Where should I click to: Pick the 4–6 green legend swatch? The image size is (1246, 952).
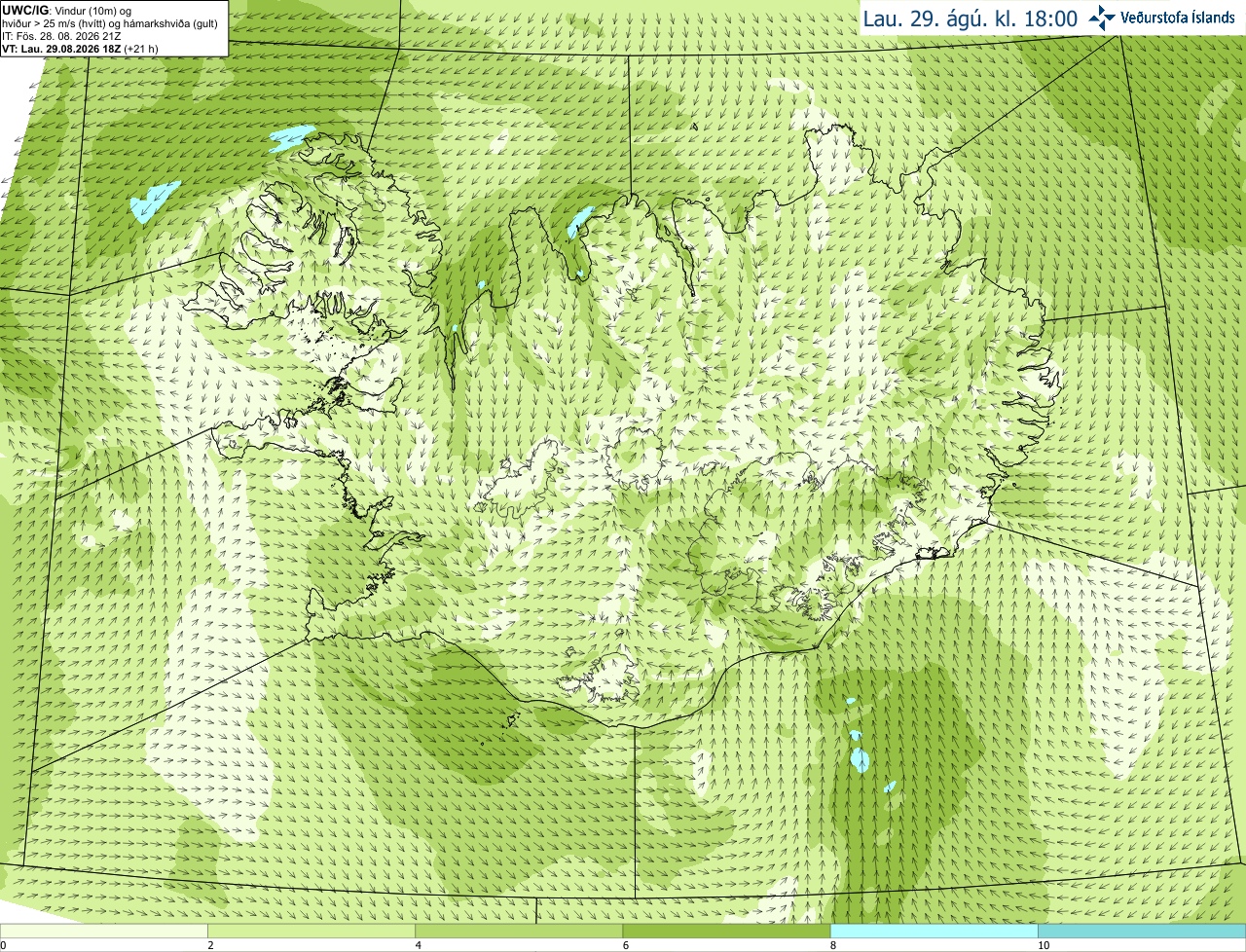coord(519,931)
